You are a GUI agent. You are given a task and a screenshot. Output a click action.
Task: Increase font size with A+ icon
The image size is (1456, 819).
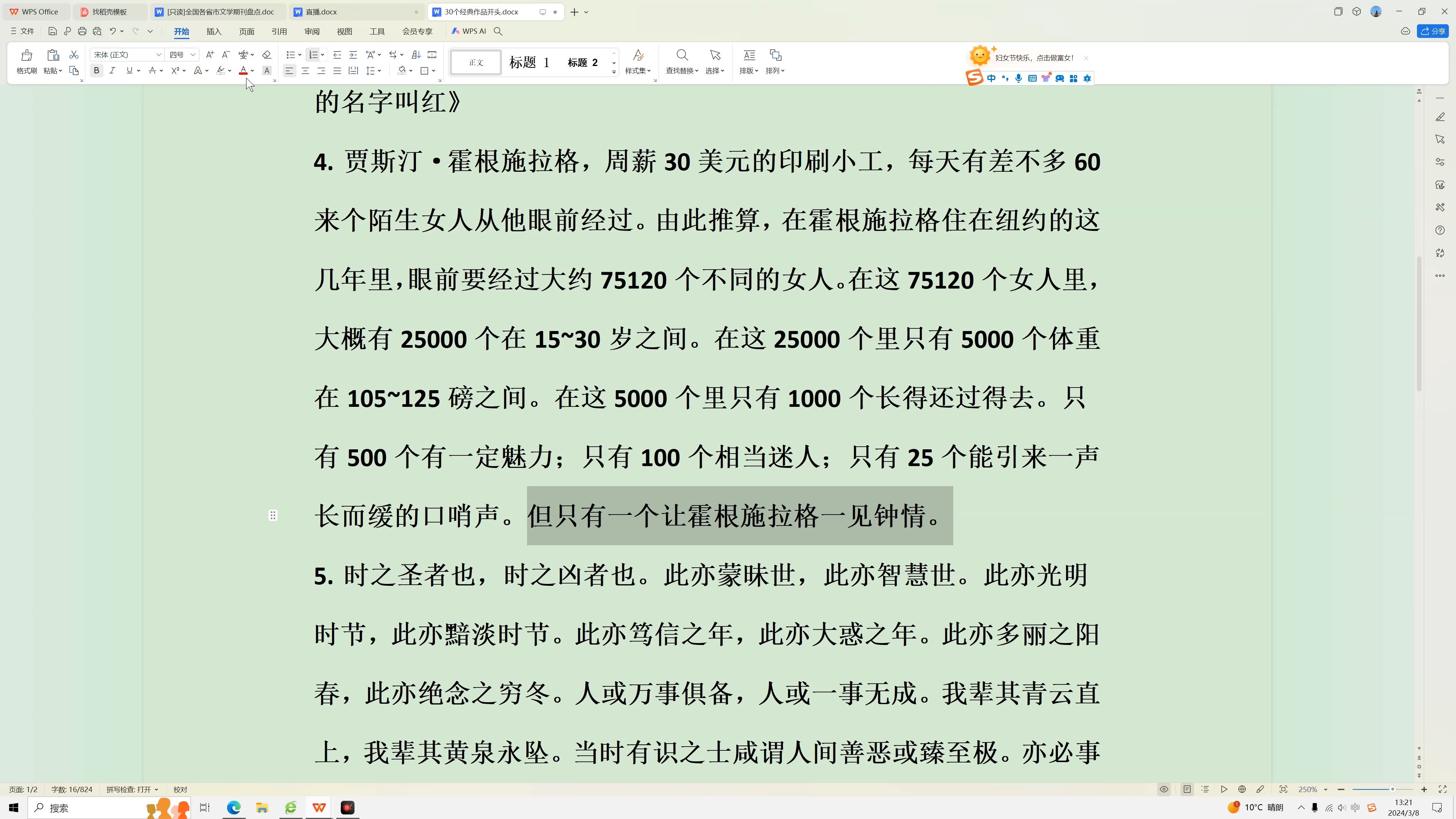pyautogui.click(x=210, y=55)
